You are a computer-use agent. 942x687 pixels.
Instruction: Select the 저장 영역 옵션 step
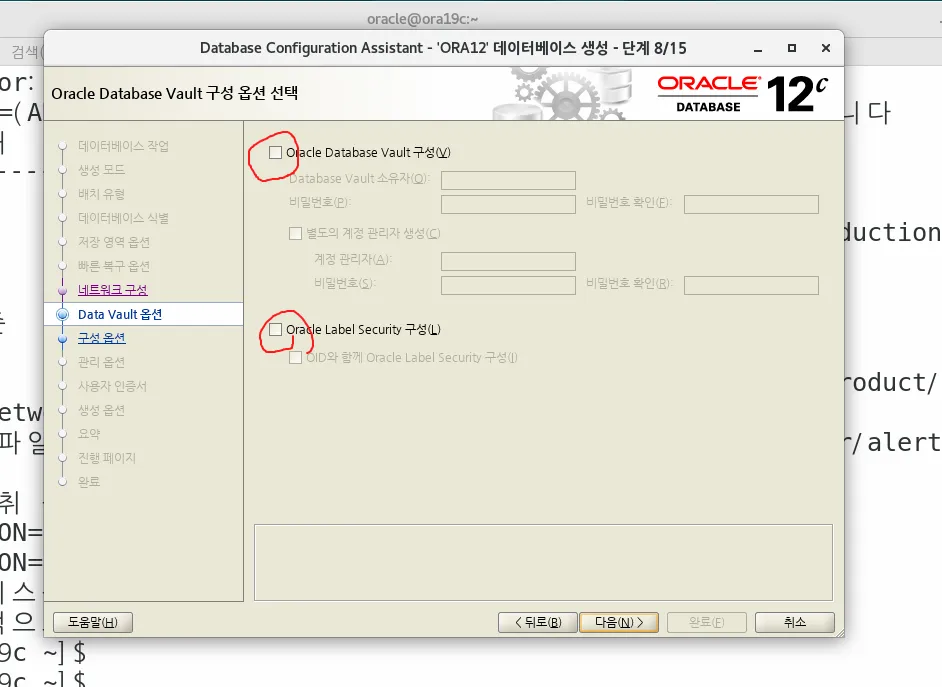pos(114,242)
